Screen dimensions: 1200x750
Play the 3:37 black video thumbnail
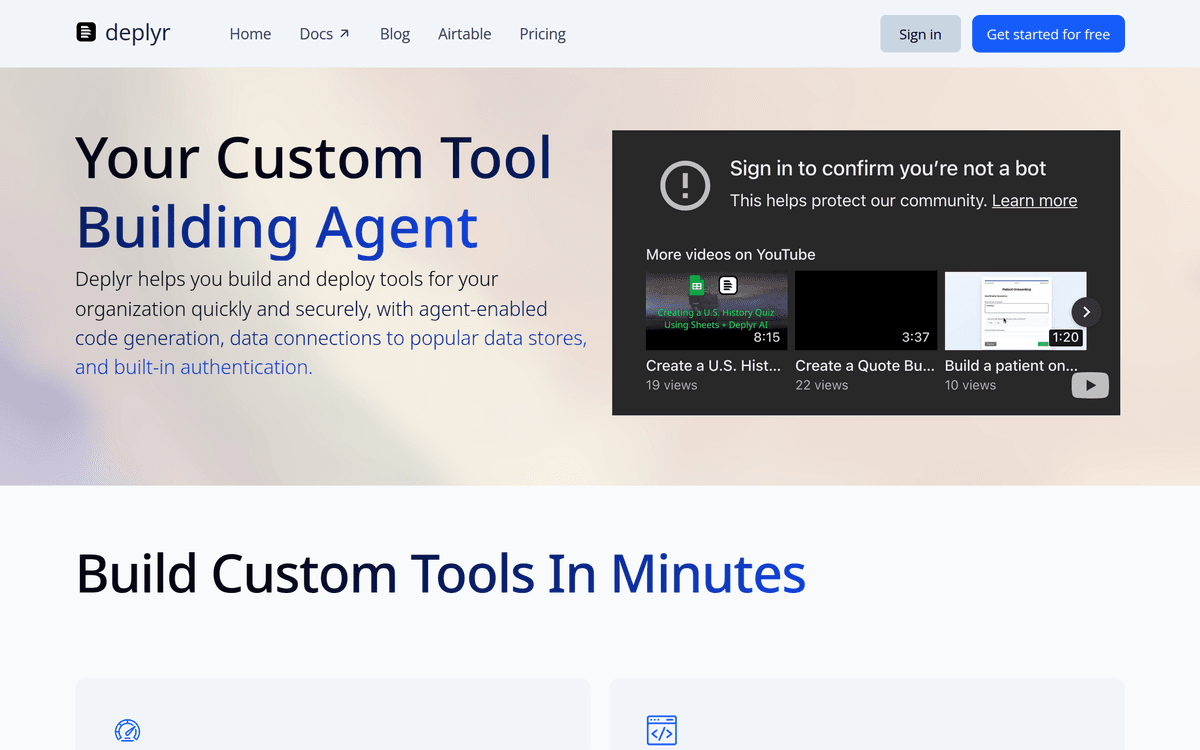(x=866, y=310)
